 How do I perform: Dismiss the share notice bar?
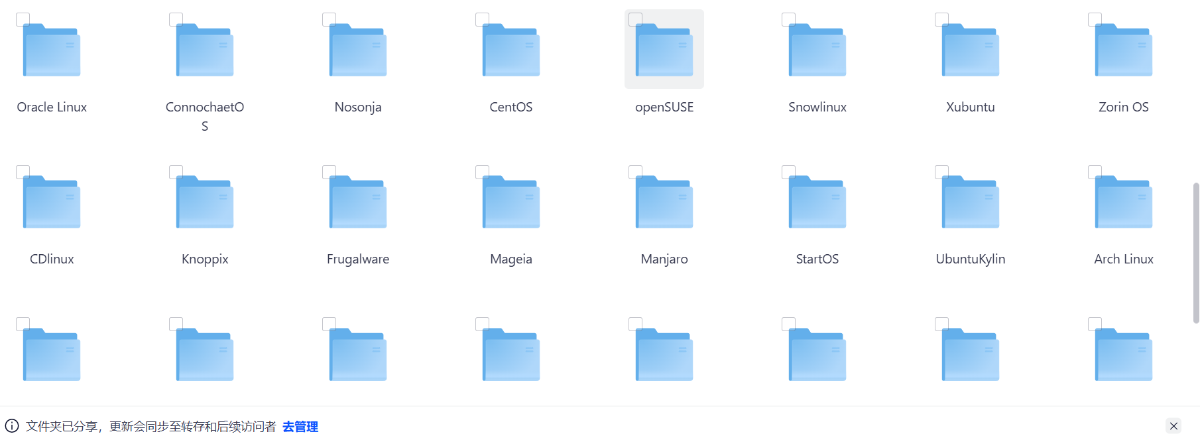point(1174,426)
